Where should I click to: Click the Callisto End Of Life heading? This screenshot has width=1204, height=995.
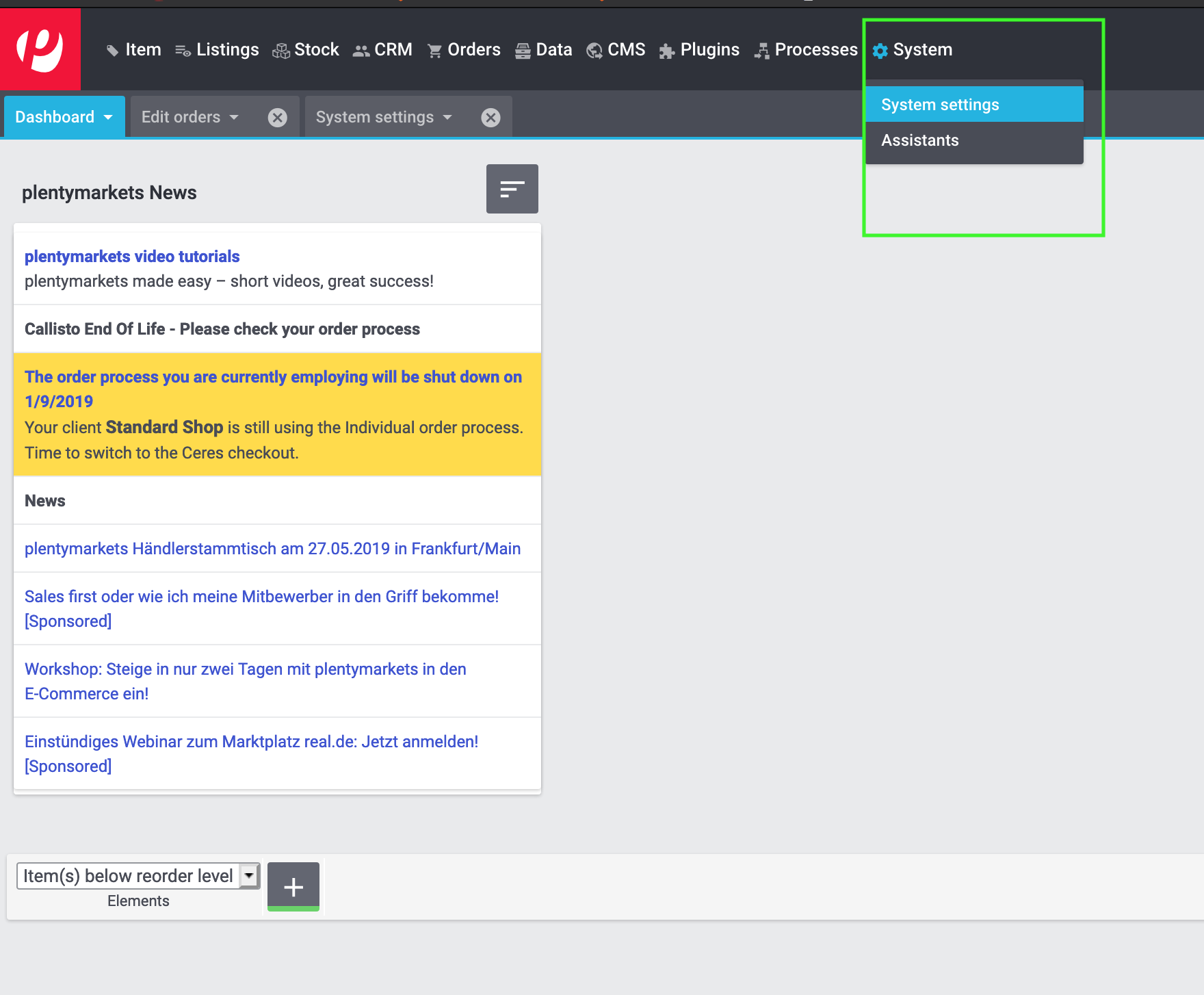[x=222, y=329]
